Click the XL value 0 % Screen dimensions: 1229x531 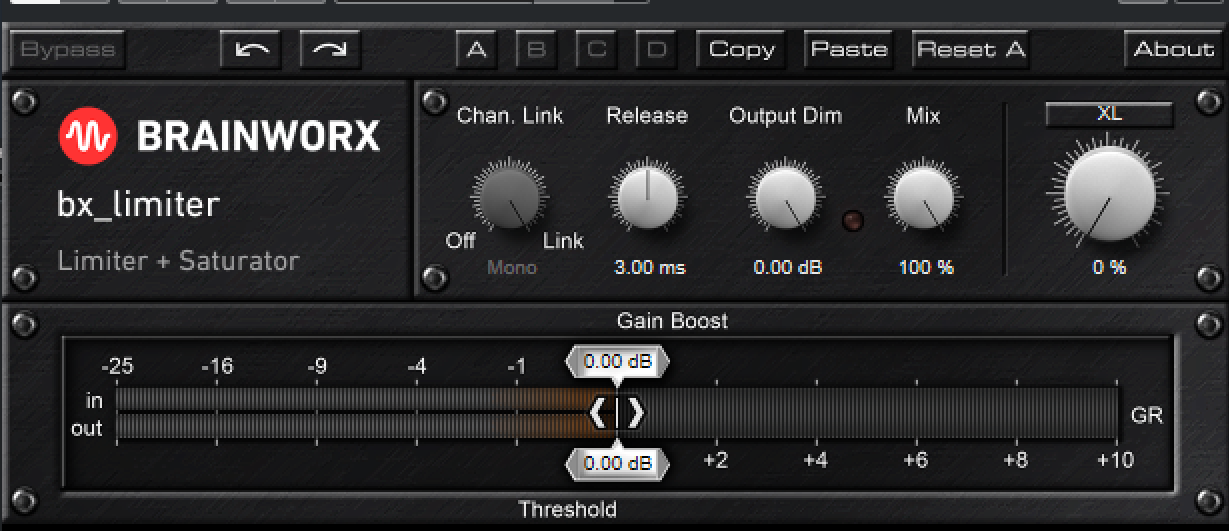[1109, 267]
